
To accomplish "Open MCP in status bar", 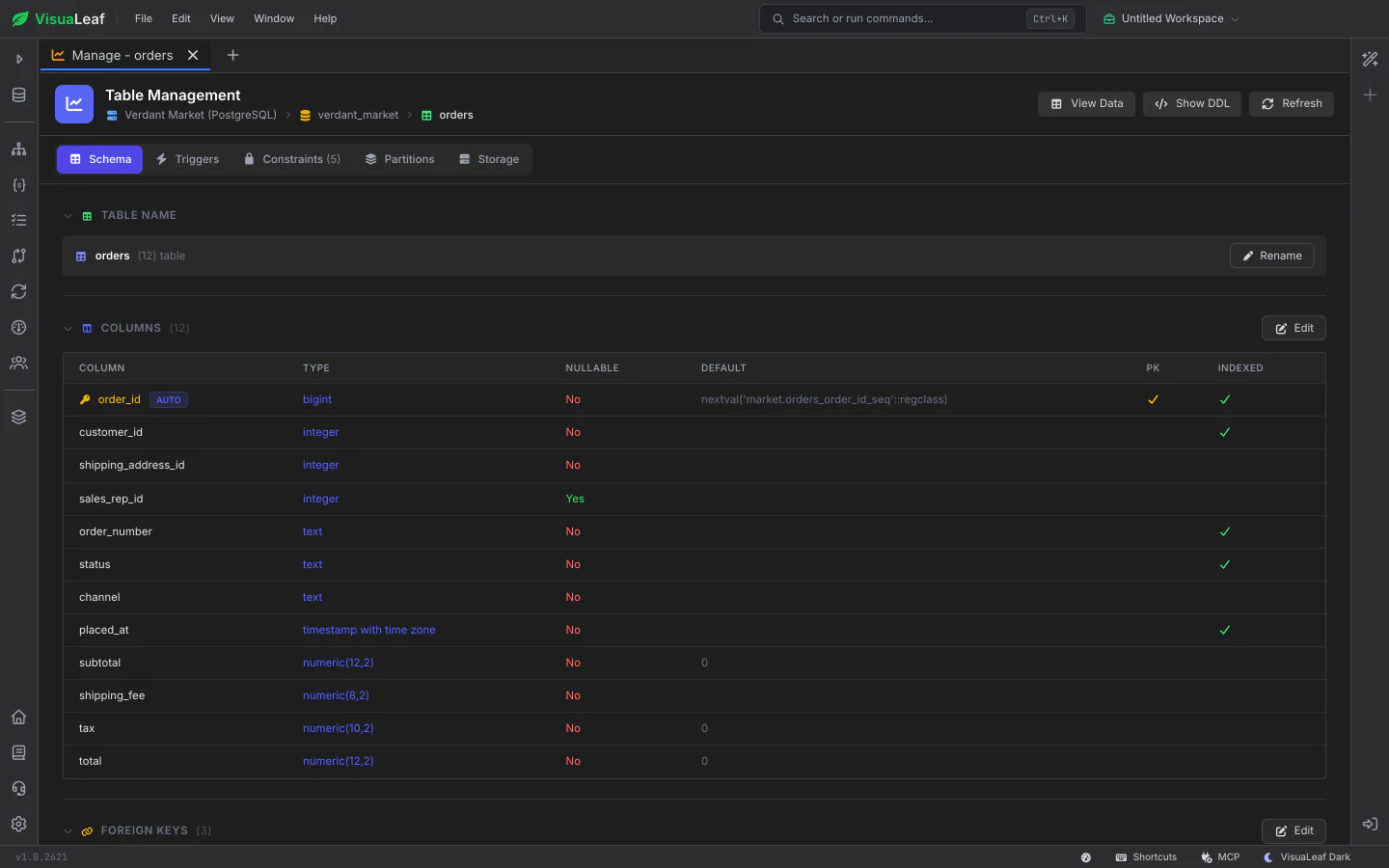I will 1220,857.
